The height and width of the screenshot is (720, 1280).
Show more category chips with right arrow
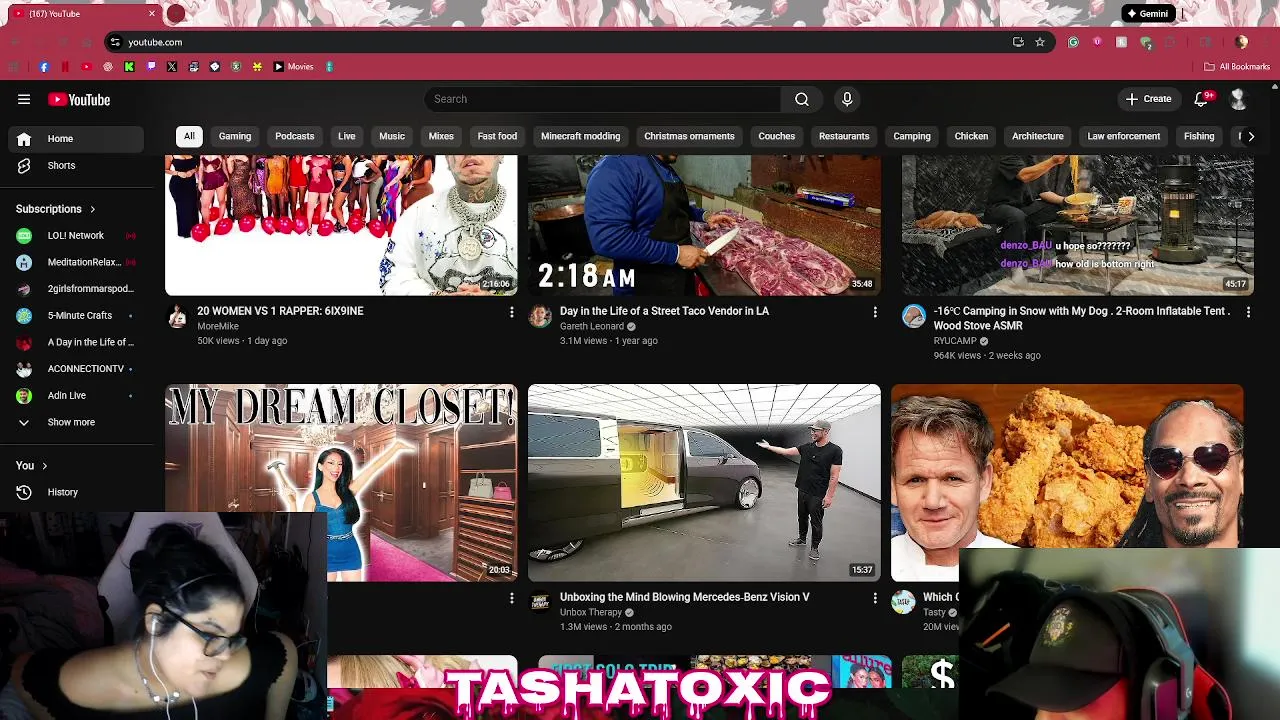[x=1250, y=136]
